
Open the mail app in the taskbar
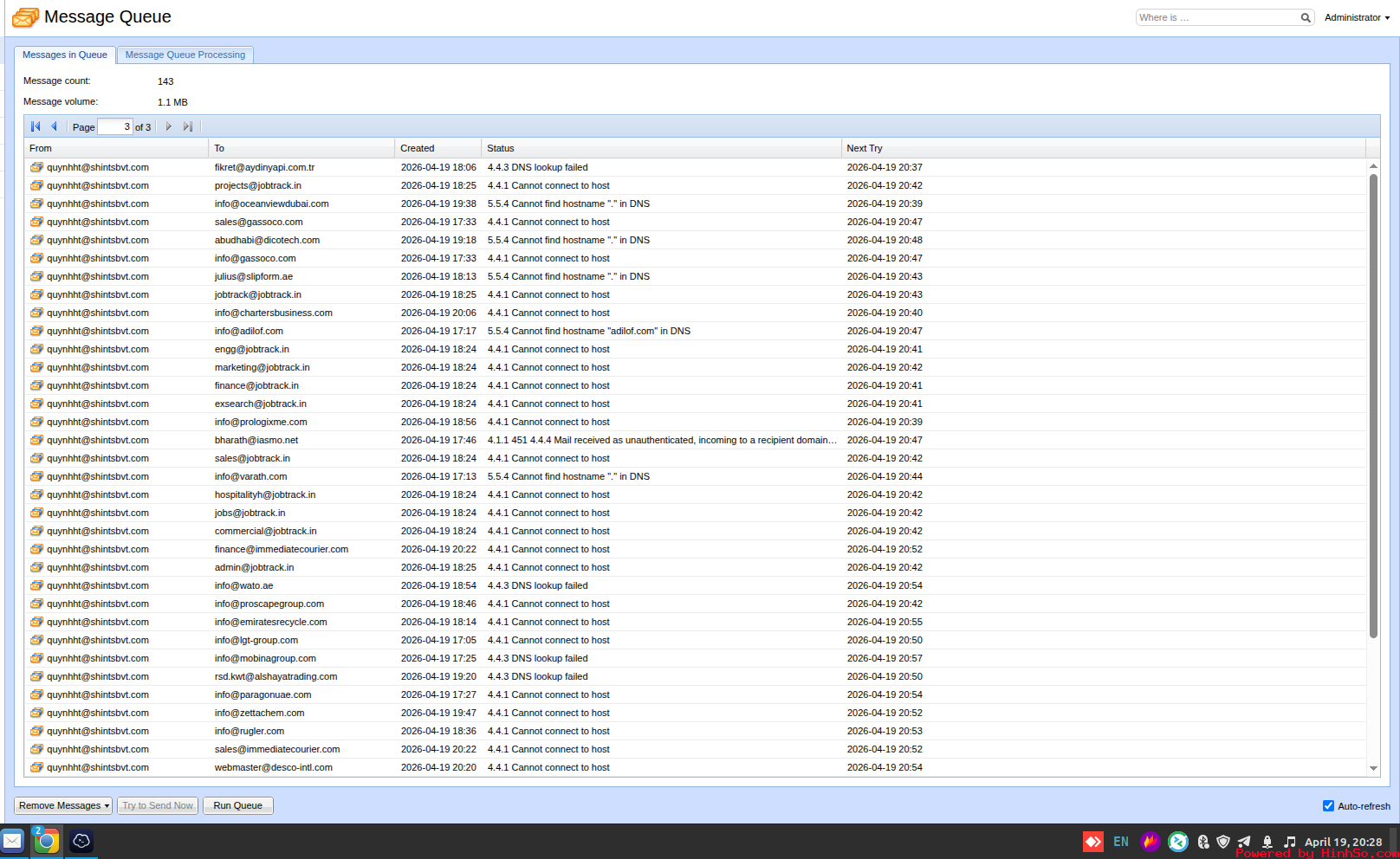[13, 841]
